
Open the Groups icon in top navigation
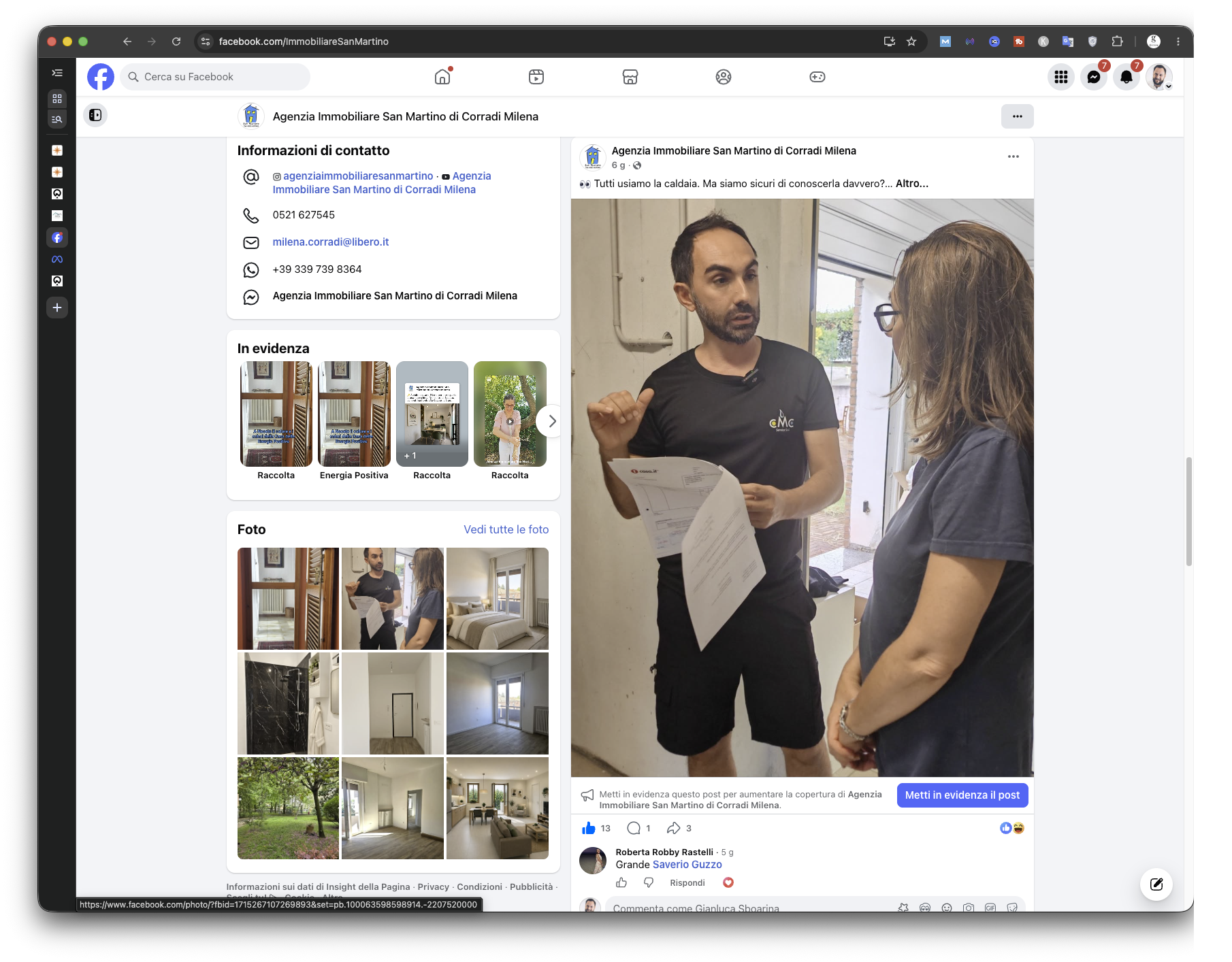[x=724, y=77]
